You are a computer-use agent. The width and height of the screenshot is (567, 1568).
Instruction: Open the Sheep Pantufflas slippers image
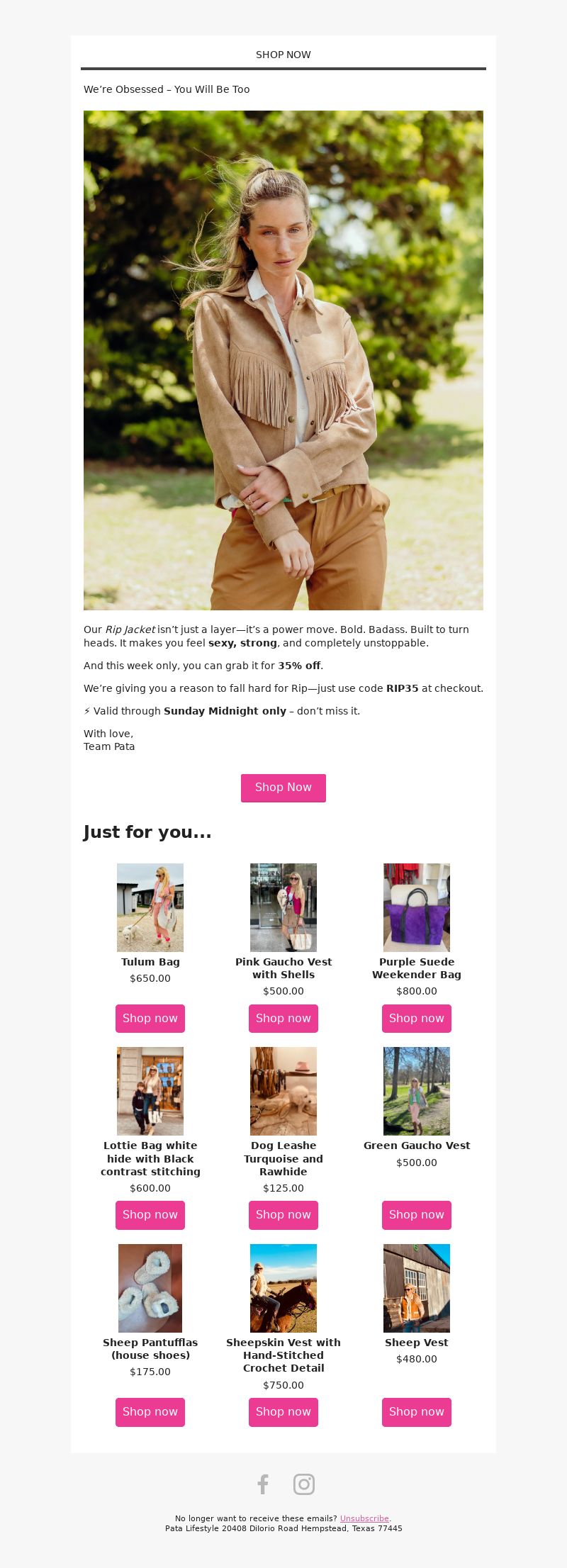click(x=150, y=1288)
